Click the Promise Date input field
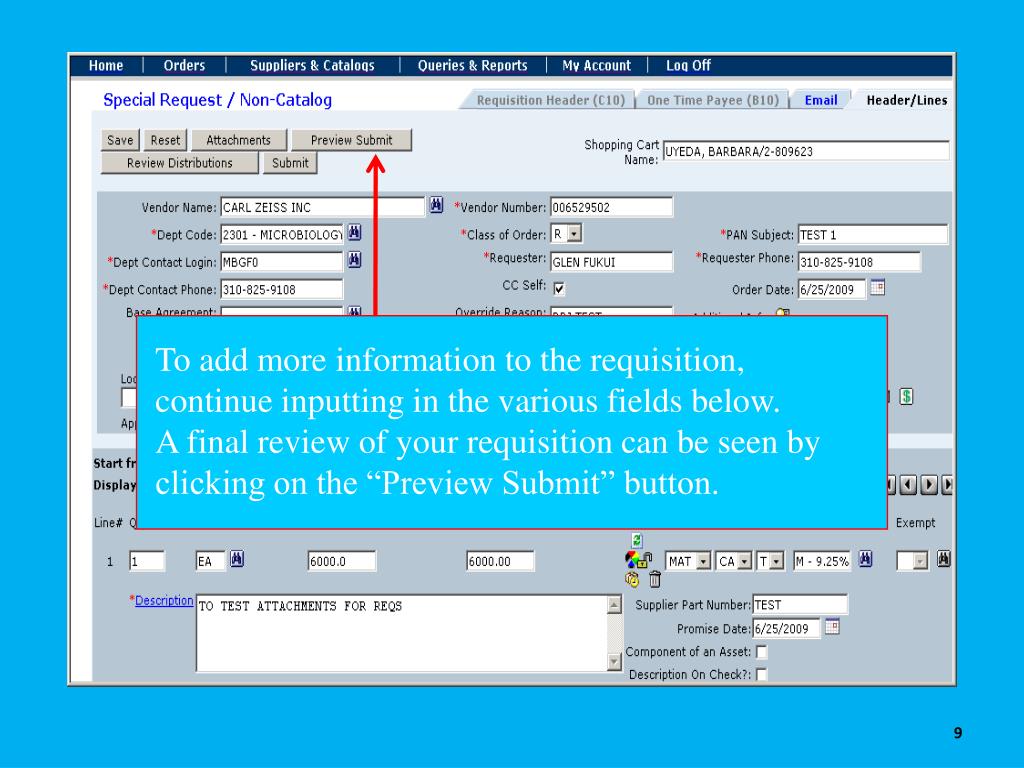The image size is (1024, 768). [x=786, y=629]
